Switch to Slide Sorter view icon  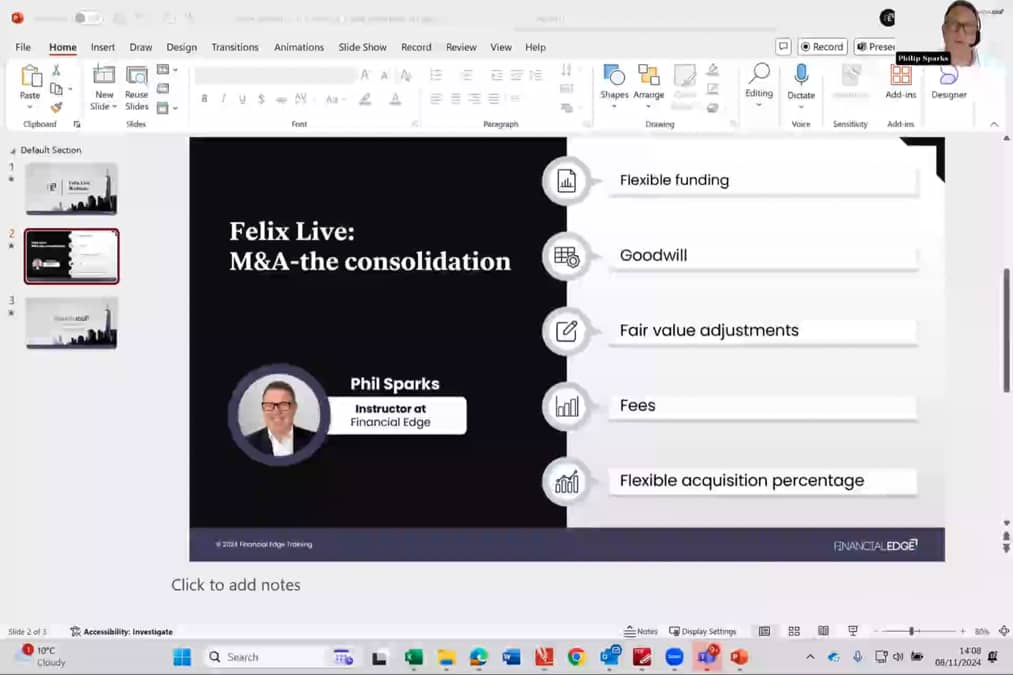point(794,631)
